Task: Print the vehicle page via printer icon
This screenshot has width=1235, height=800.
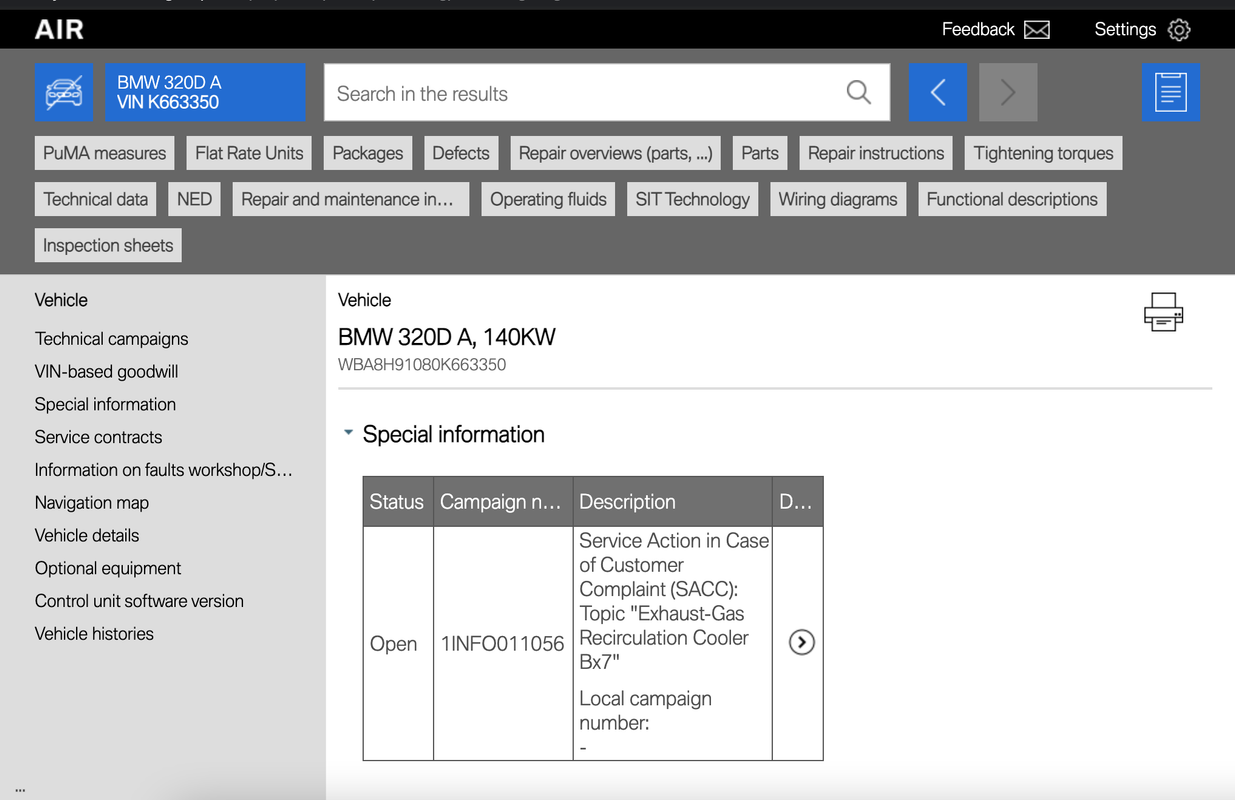Action: pos(1163,312)
